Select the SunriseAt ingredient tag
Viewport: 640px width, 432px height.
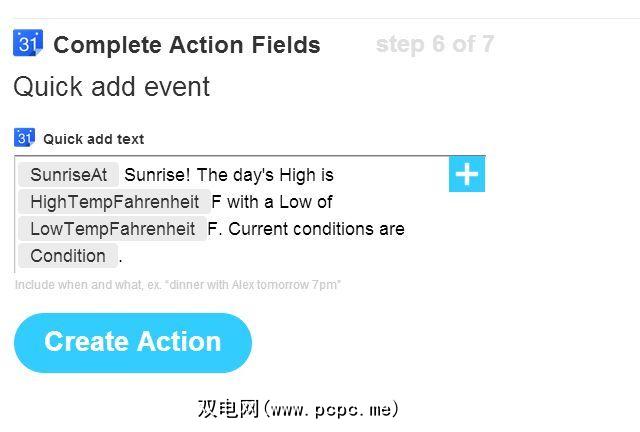tap(68, 175)
